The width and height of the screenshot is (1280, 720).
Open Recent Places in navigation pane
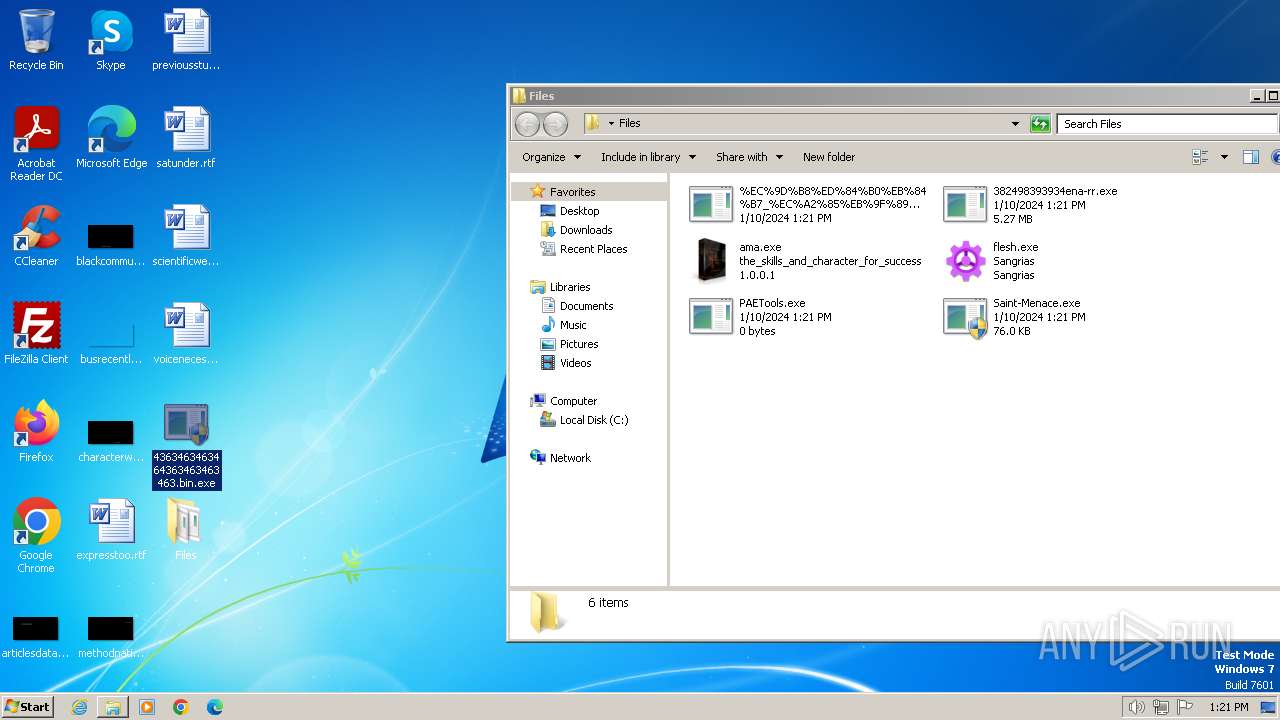[593, 249]
